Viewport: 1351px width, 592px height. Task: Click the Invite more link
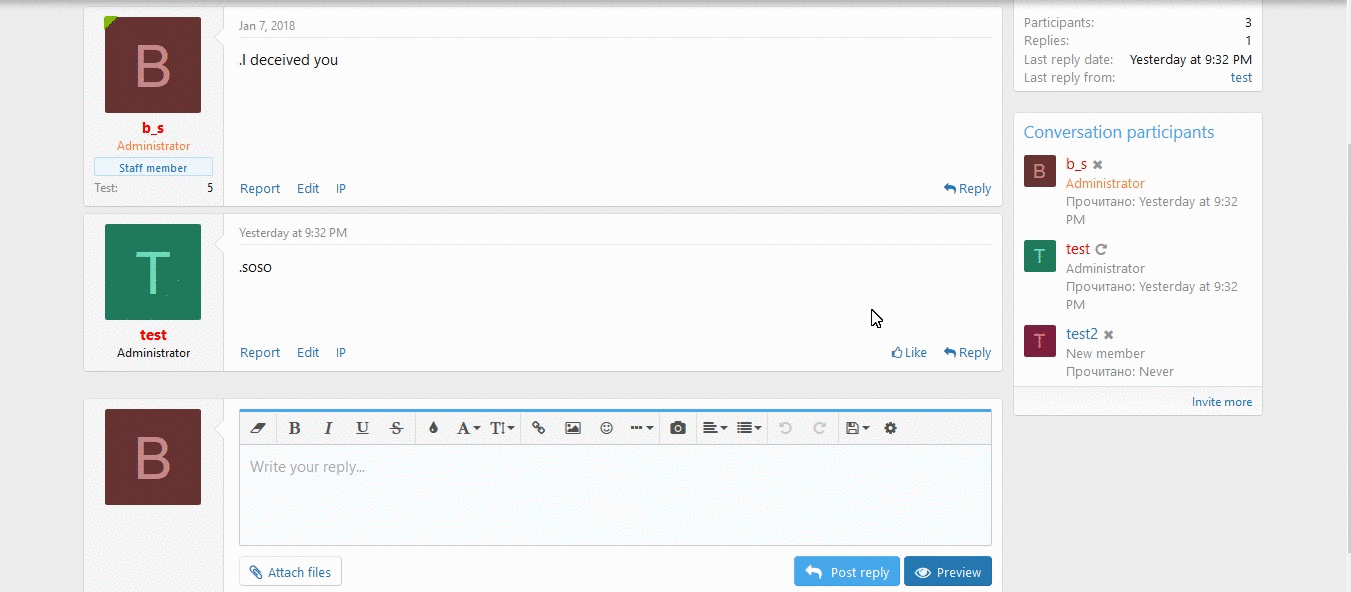tap(1222, 401)
